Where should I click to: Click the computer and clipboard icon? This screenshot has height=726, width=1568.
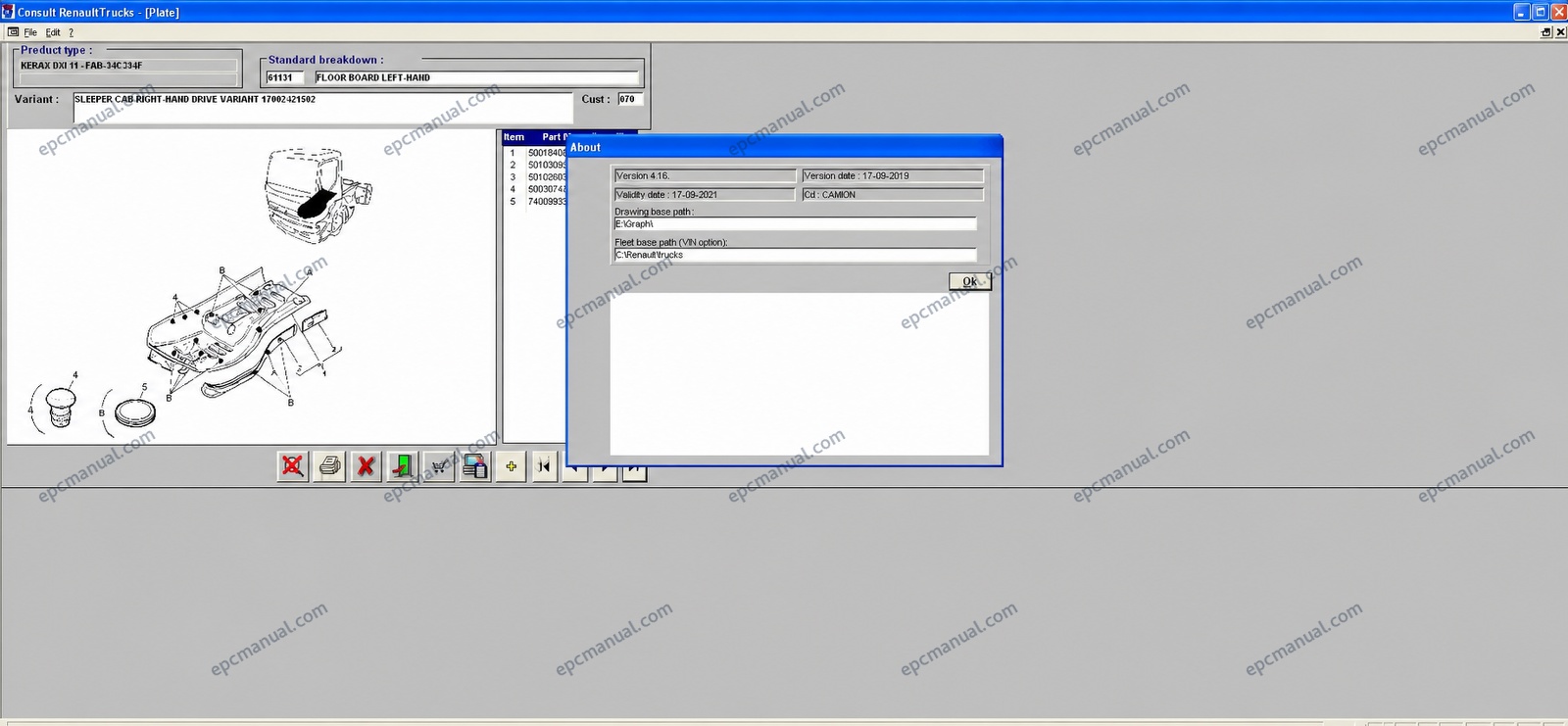475,466
